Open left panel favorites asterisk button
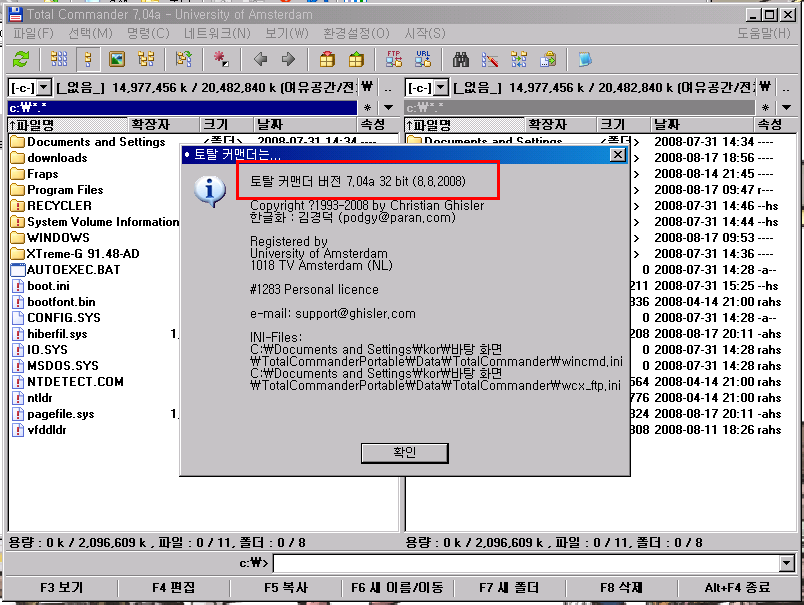 (368, 108)
